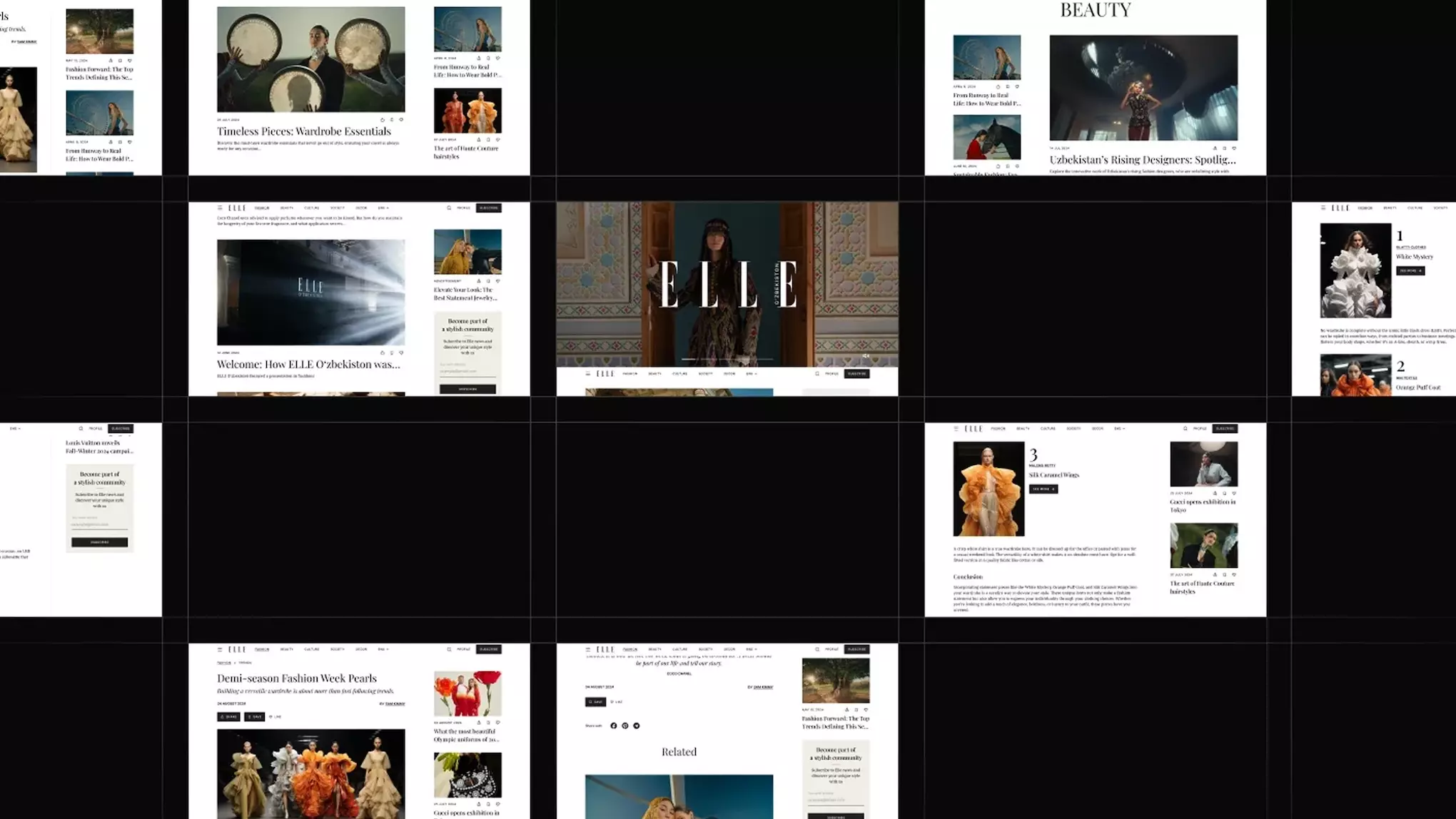Viewport: 1456px width, 819px height.
Task: Open the ENG dropdown on the video homepage navbar
Action: pyautogui.click(x=751, y=374)
